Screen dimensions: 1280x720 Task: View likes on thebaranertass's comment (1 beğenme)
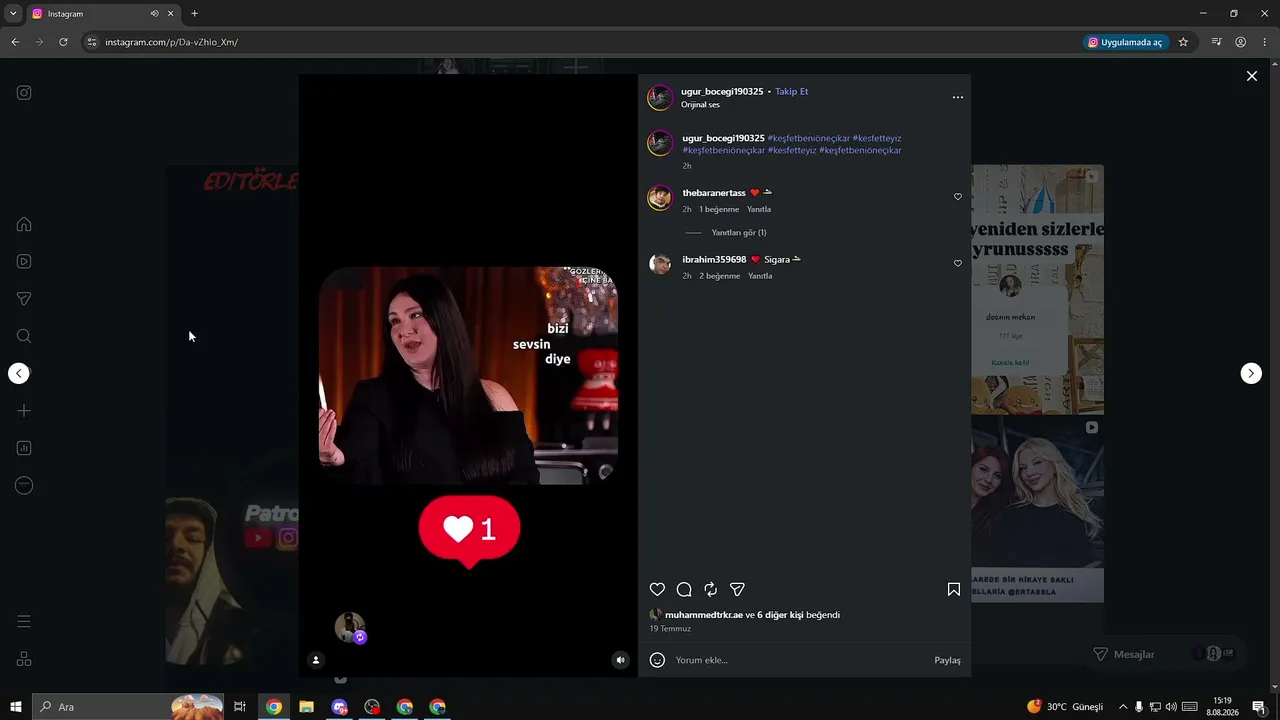coord(719,210)
